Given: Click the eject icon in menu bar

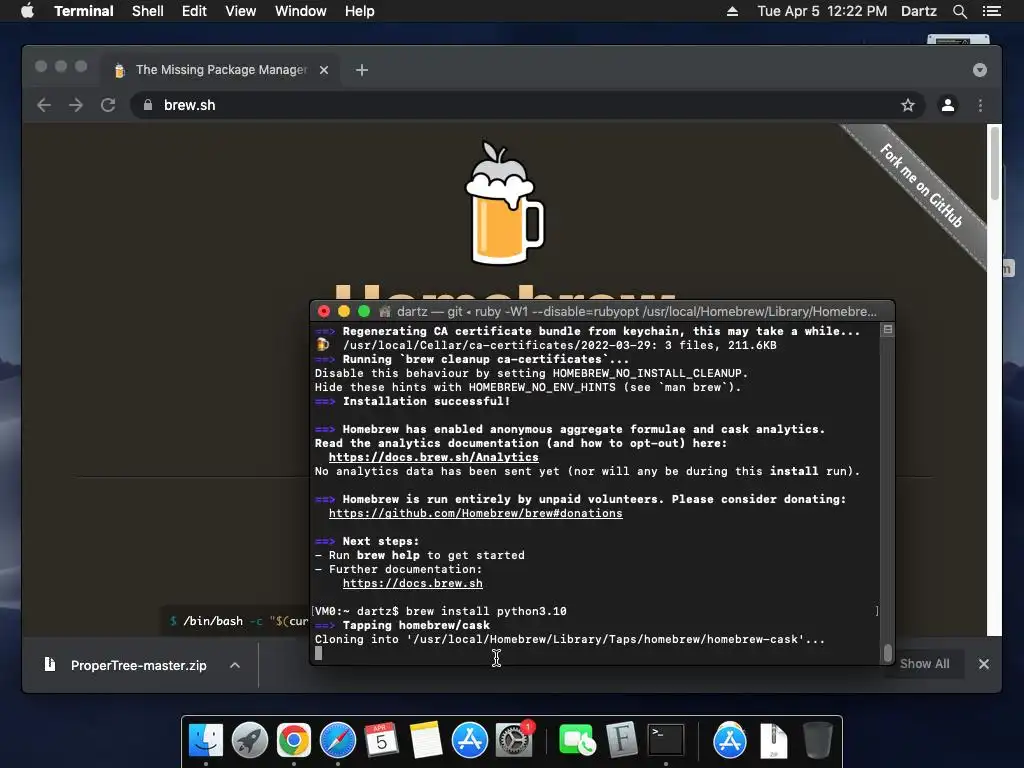Looking at the screenshot, I should (732, 11).
